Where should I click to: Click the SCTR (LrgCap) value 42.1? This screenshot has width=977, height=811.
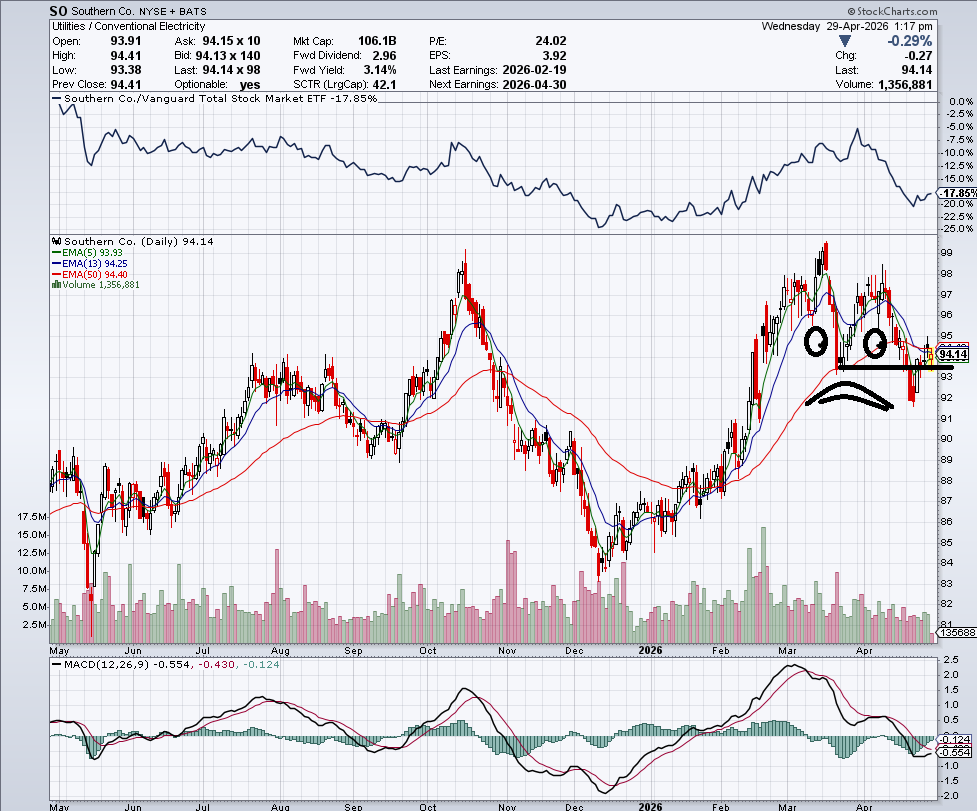click(384, 85)
